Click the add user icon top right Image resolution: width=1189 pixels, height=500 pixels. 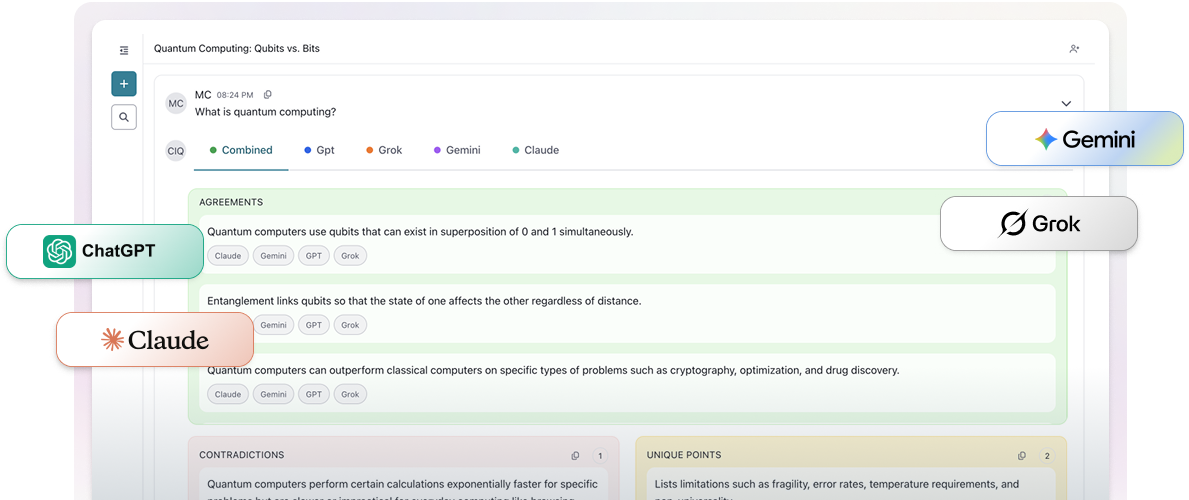pyautogui.click(x=1074, y=49)
